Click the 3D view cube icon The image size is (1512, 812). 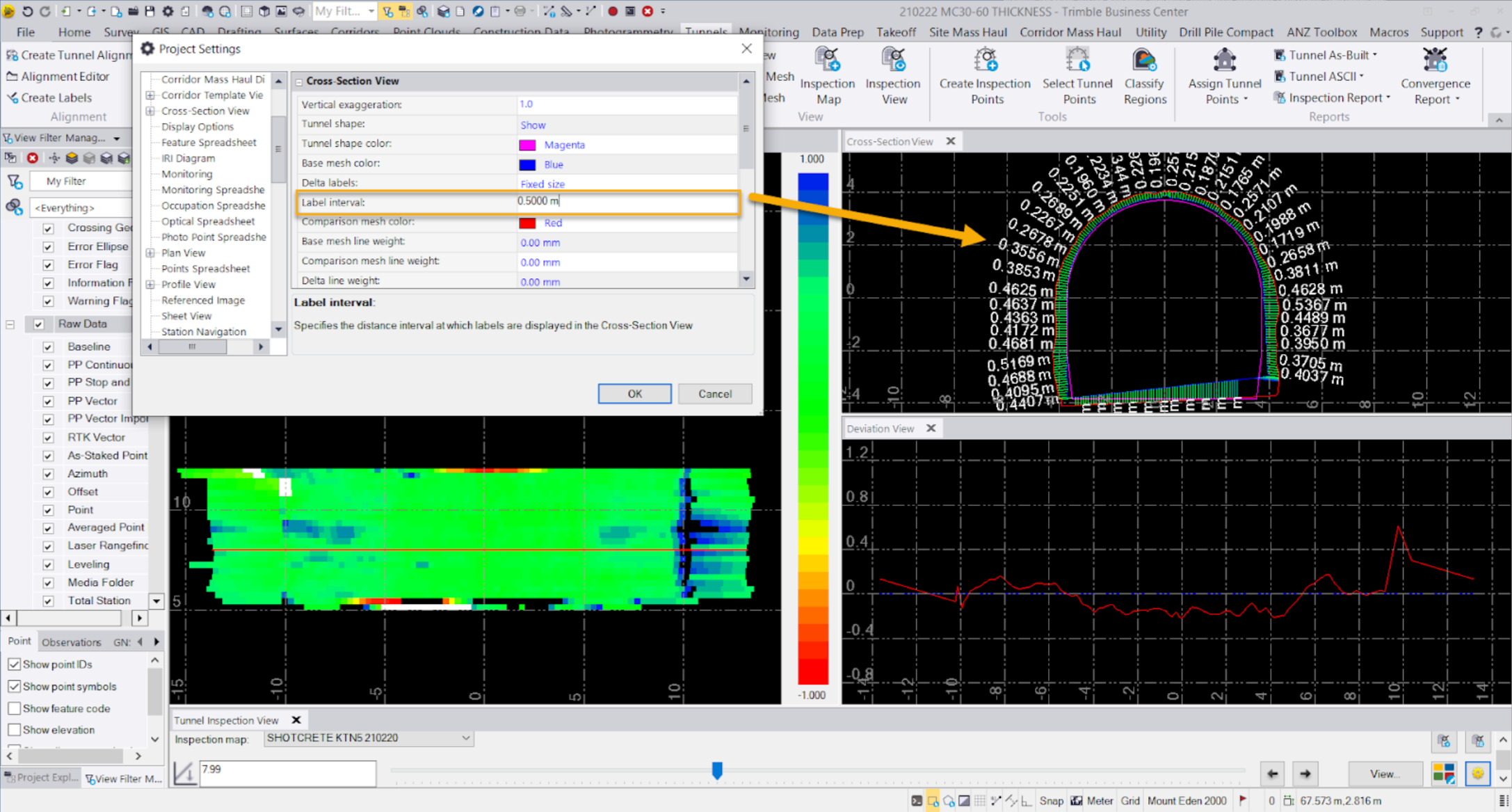264,11
